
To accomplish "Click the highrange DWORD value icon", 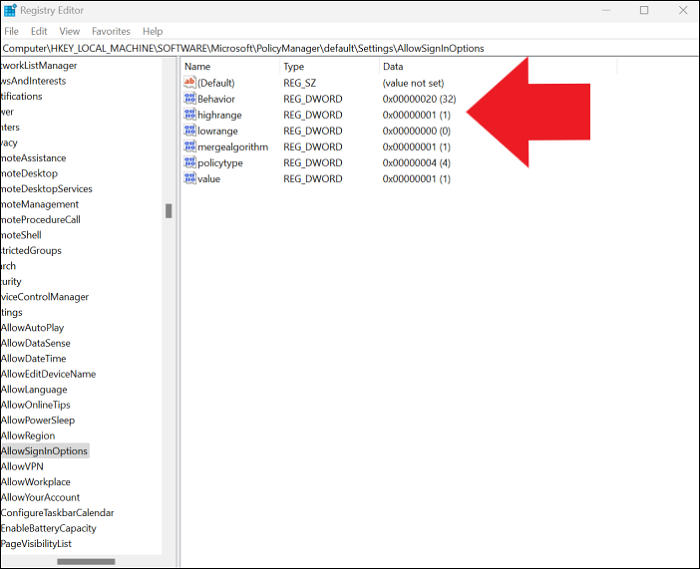I will tap(190, 115).
